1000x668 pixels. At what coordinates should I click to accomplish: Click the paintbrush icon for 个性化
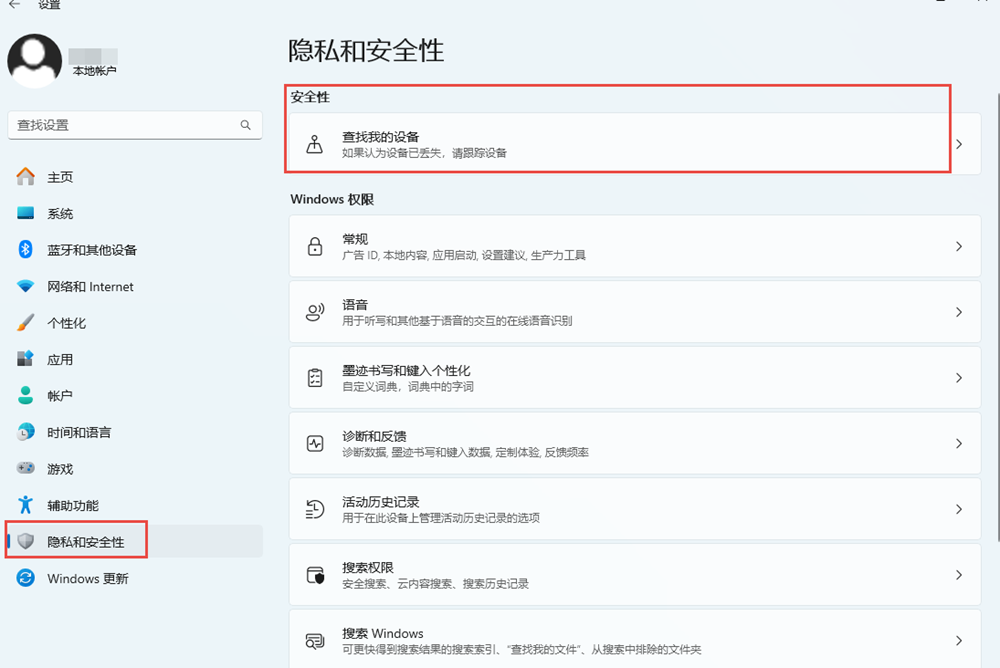(26, 323)
